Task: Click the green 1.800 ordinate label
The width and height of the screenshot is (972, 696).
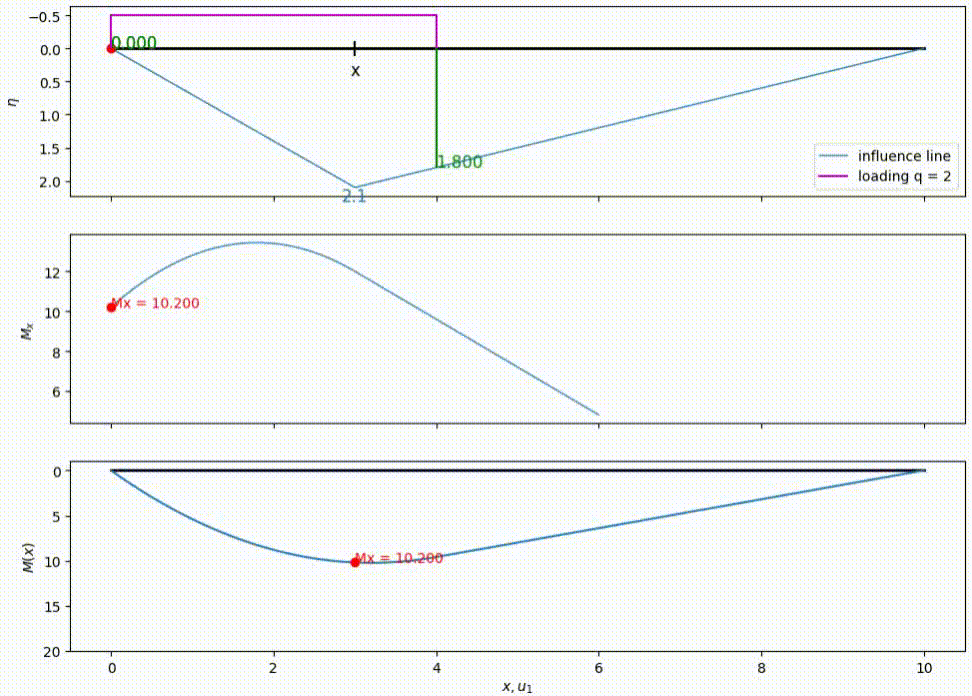Action: 460,162
